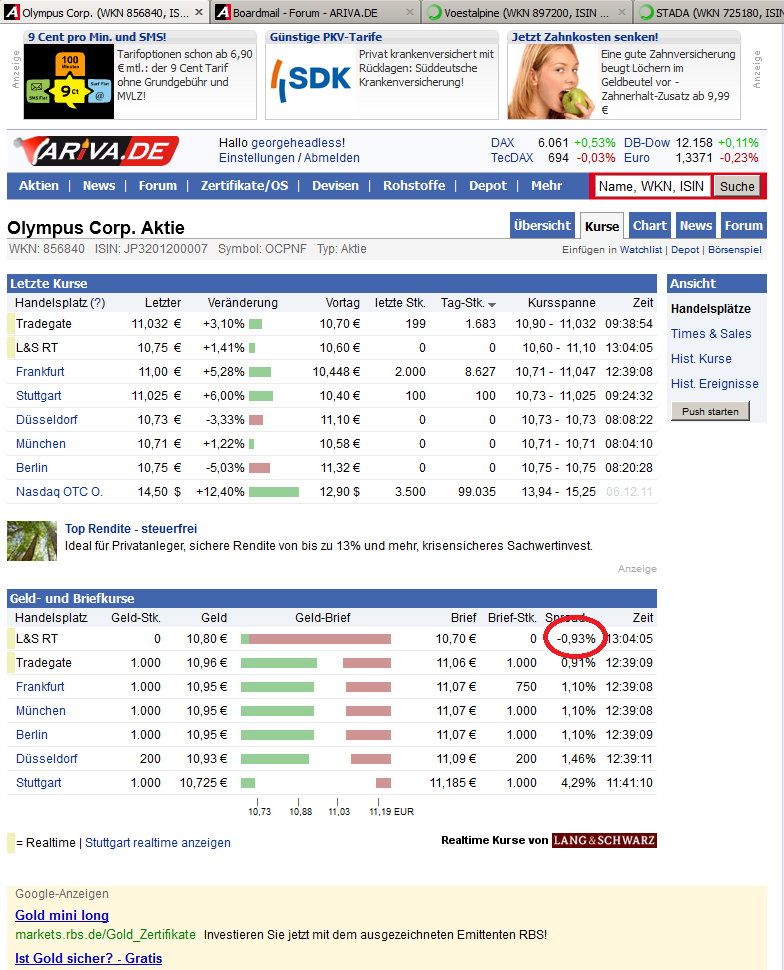Switch to the stock News tab
Viewport: 784px width, 970px height.
point(696,226)
